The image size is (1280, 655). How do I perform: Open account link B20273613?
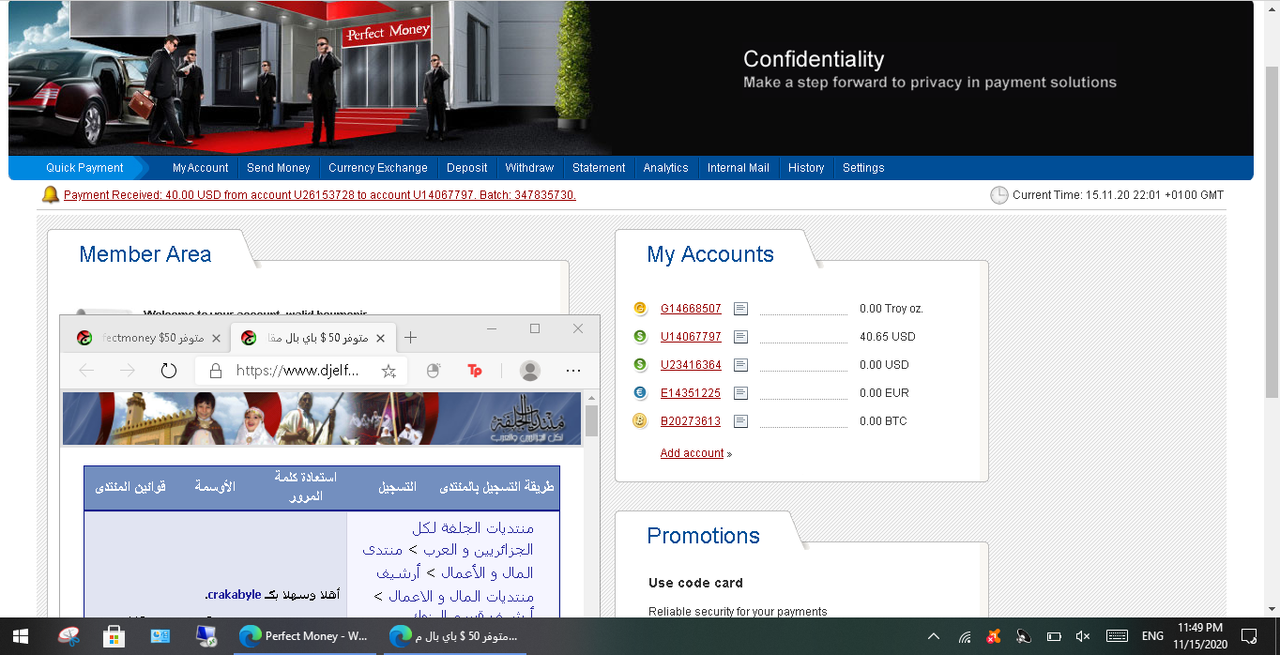[691, 421]
